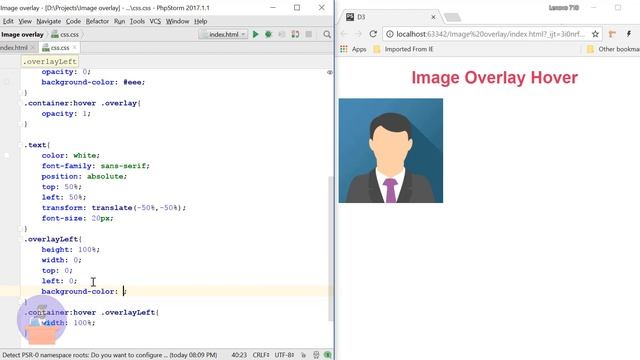This screenshot has width=640, height=360.
Task: Go back in Chrome
Action: point(344,34)
